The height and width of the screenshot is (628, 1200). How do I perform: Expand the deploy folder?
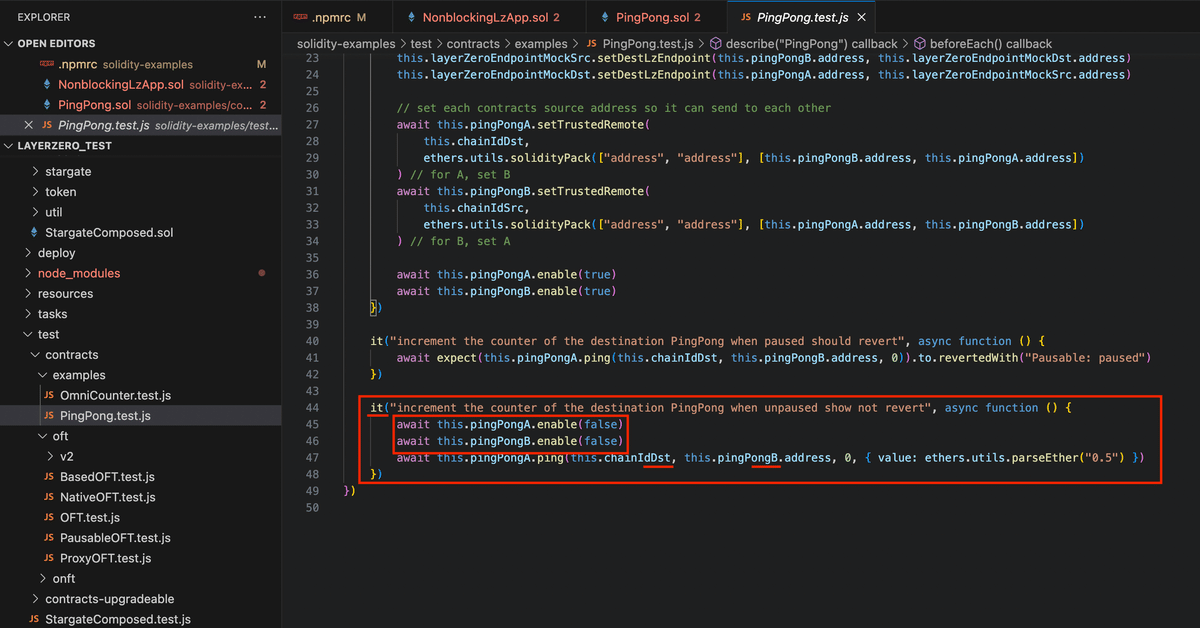tap(56, 253)
